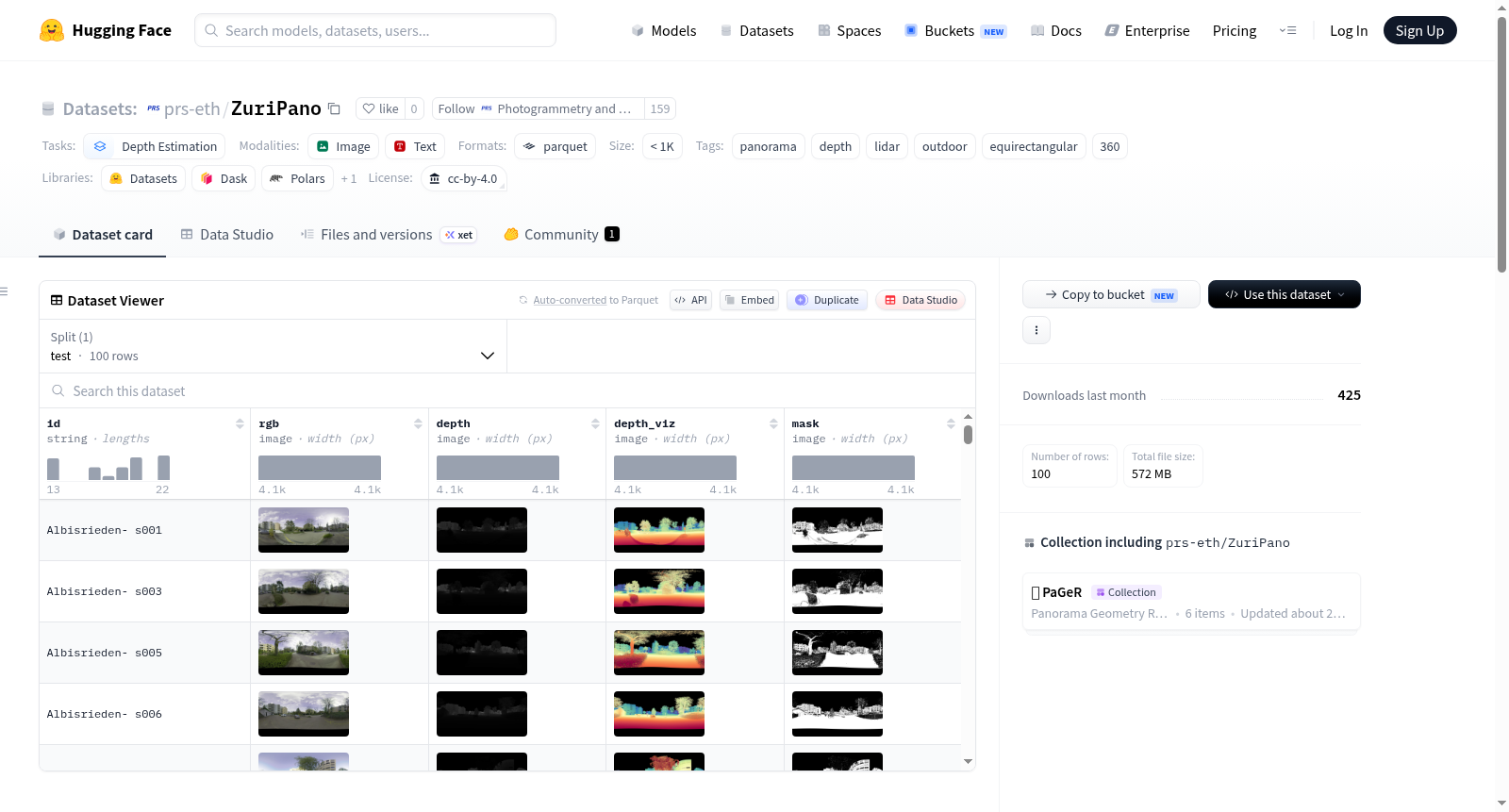Click the id lengths histogram
Screen dimensions: 1509x812
[108, 468]
